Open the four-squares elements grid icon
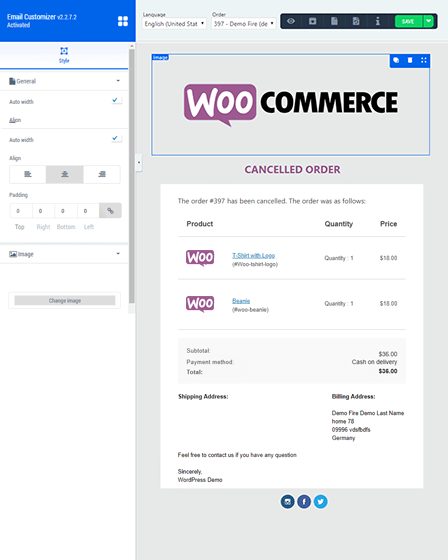 [123, 21]
